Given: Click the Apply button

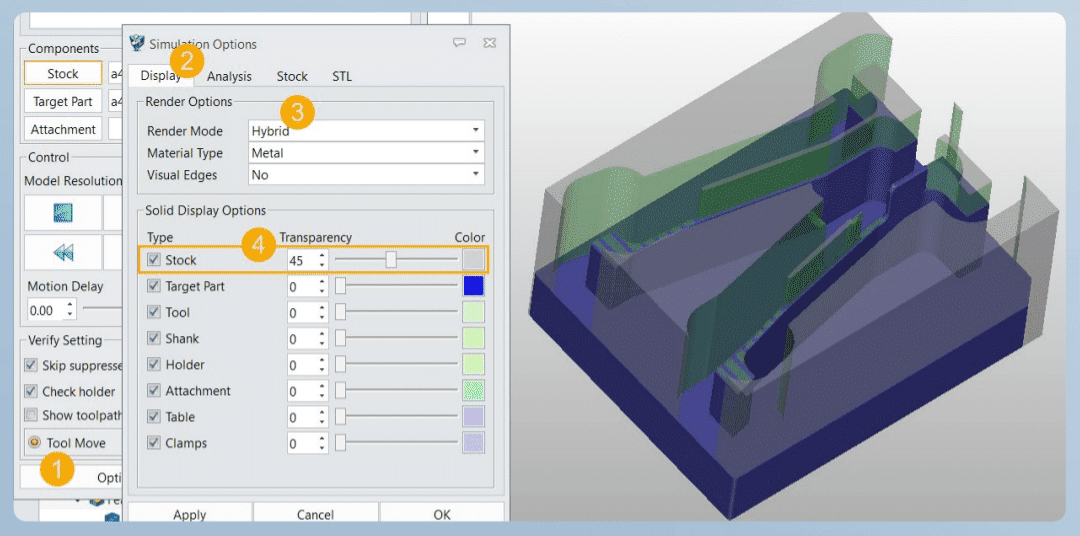Looking at the screenshot, I should point(189,513).
